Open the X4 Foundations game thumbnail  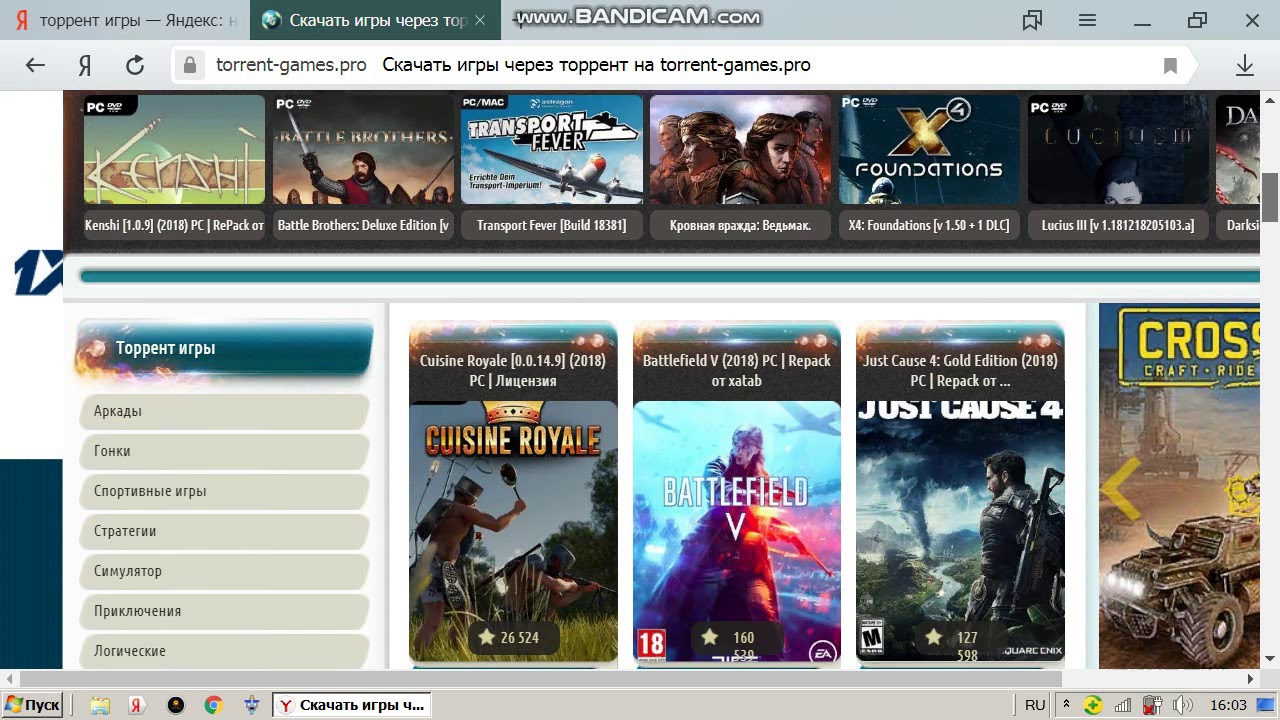pos(929,150)
